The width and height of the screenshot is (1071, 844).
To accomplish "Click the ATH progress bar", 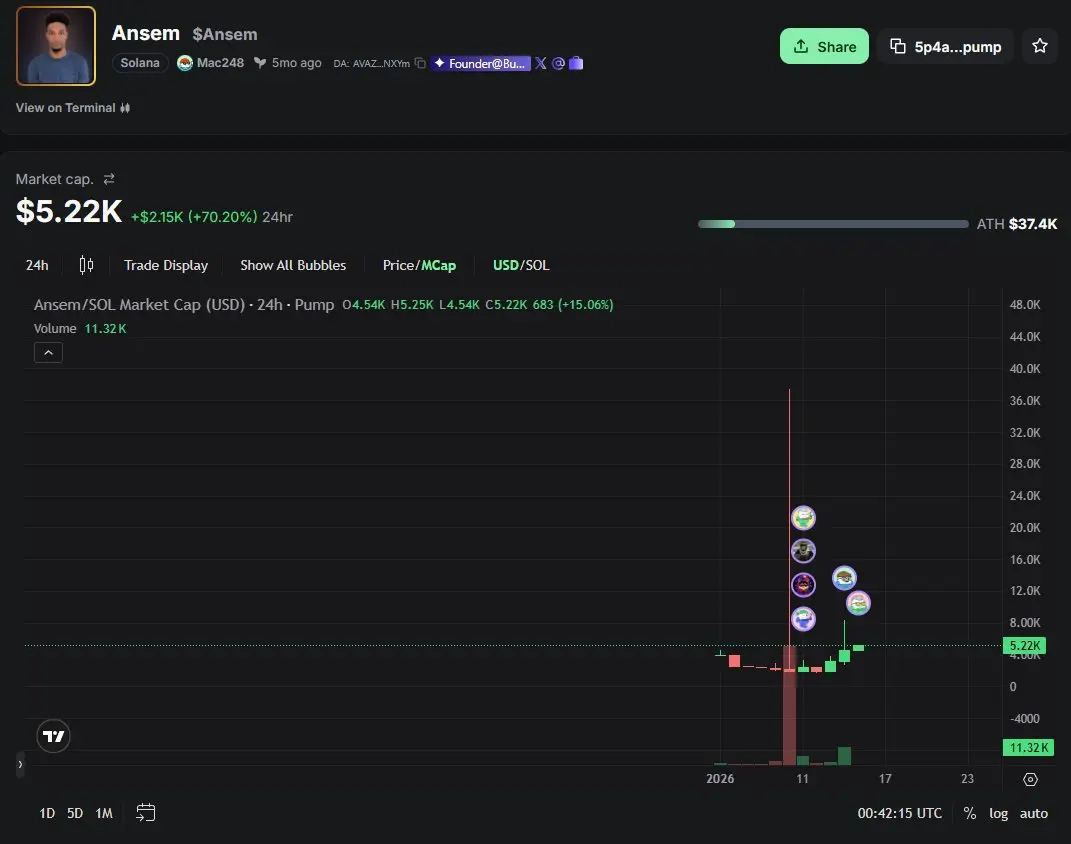I will (x=833, y=224).
